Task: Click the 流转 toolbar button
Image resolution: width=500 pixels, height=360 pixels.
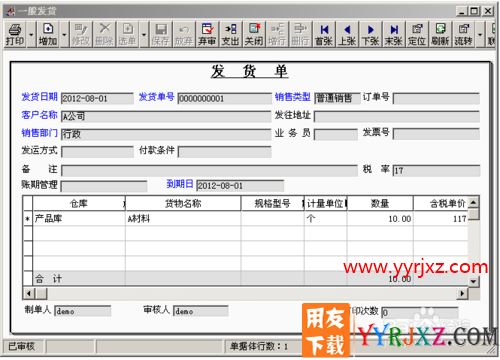Action: coord(464,34)
